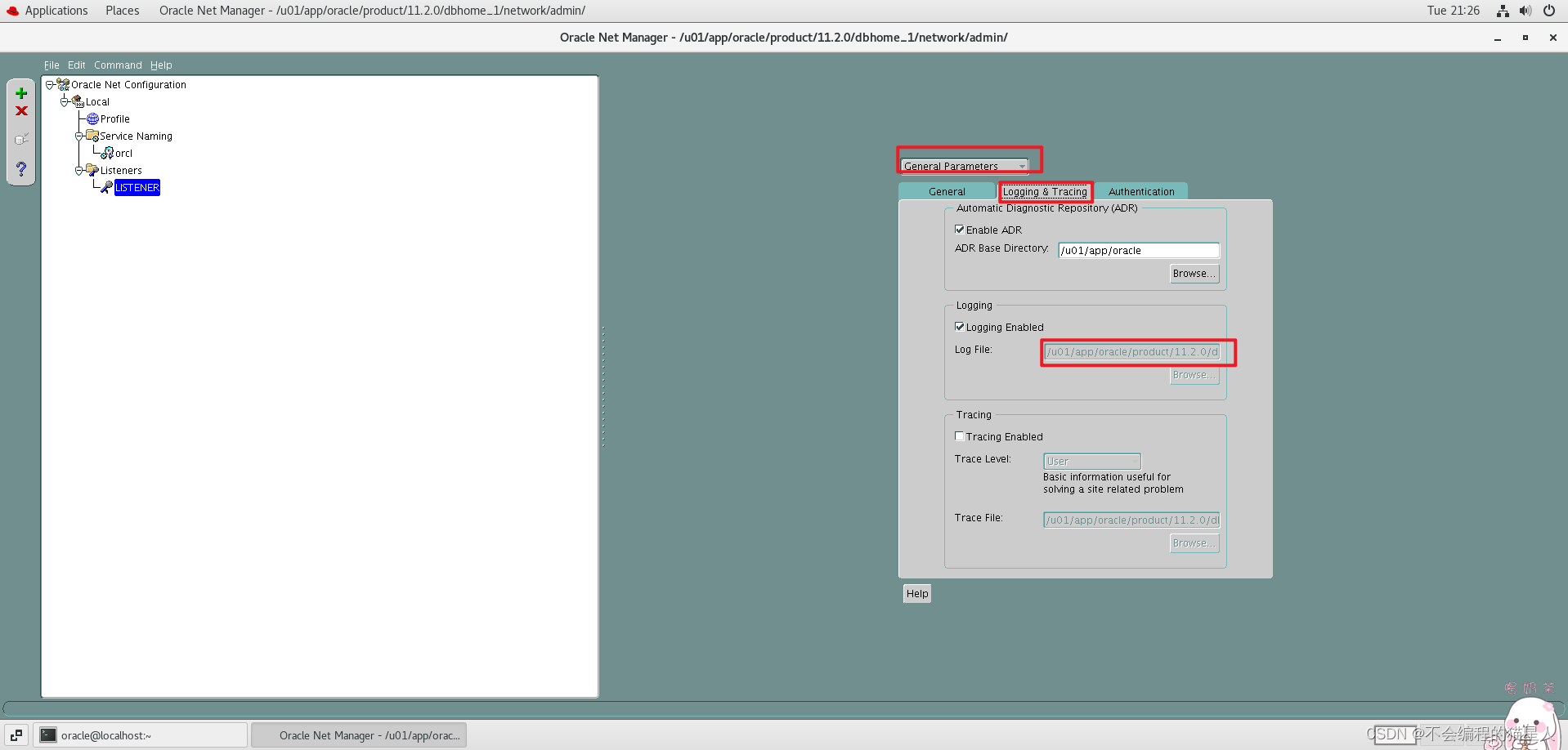Click the Listeners folder icon
The image size is (1568, 750).
[x=92, y=170]
